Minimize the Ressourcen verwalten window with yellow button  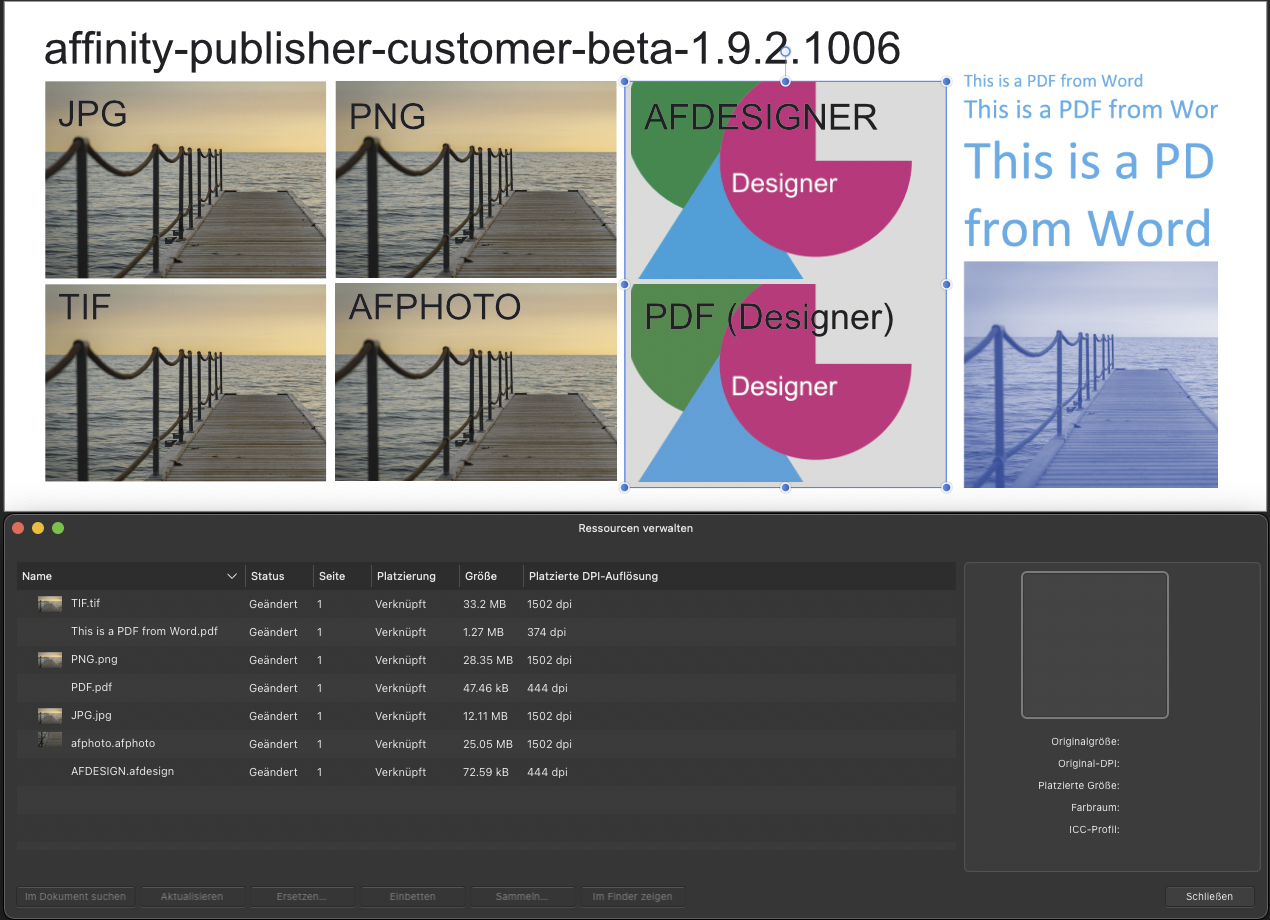coord(38,528)
